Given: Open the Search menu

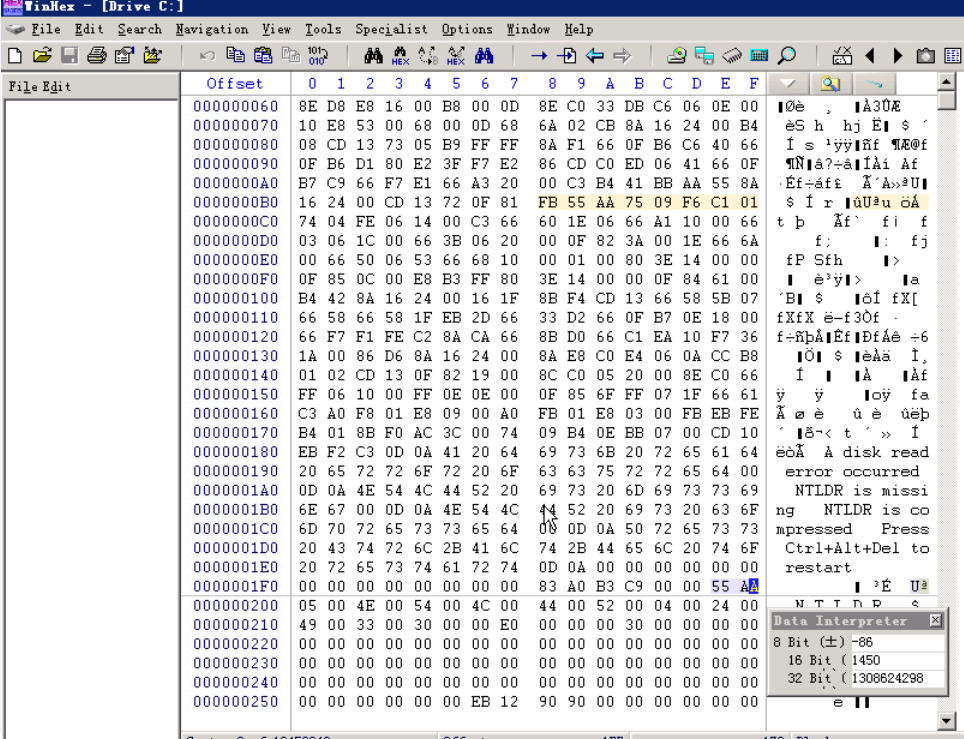Looking at the screenshot, I should click(140, 29).
